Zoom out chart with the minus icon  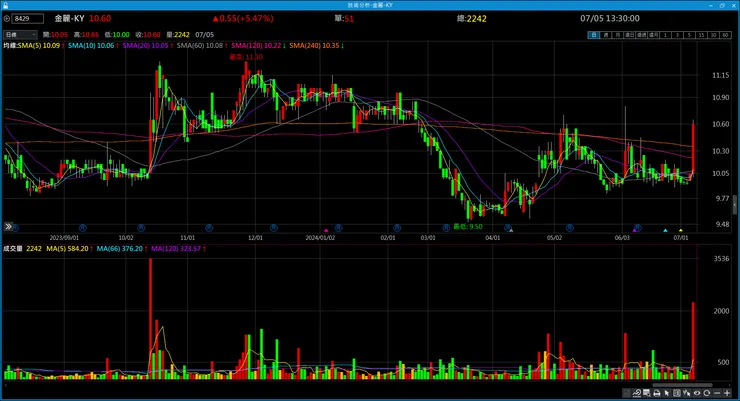(717, 393)
